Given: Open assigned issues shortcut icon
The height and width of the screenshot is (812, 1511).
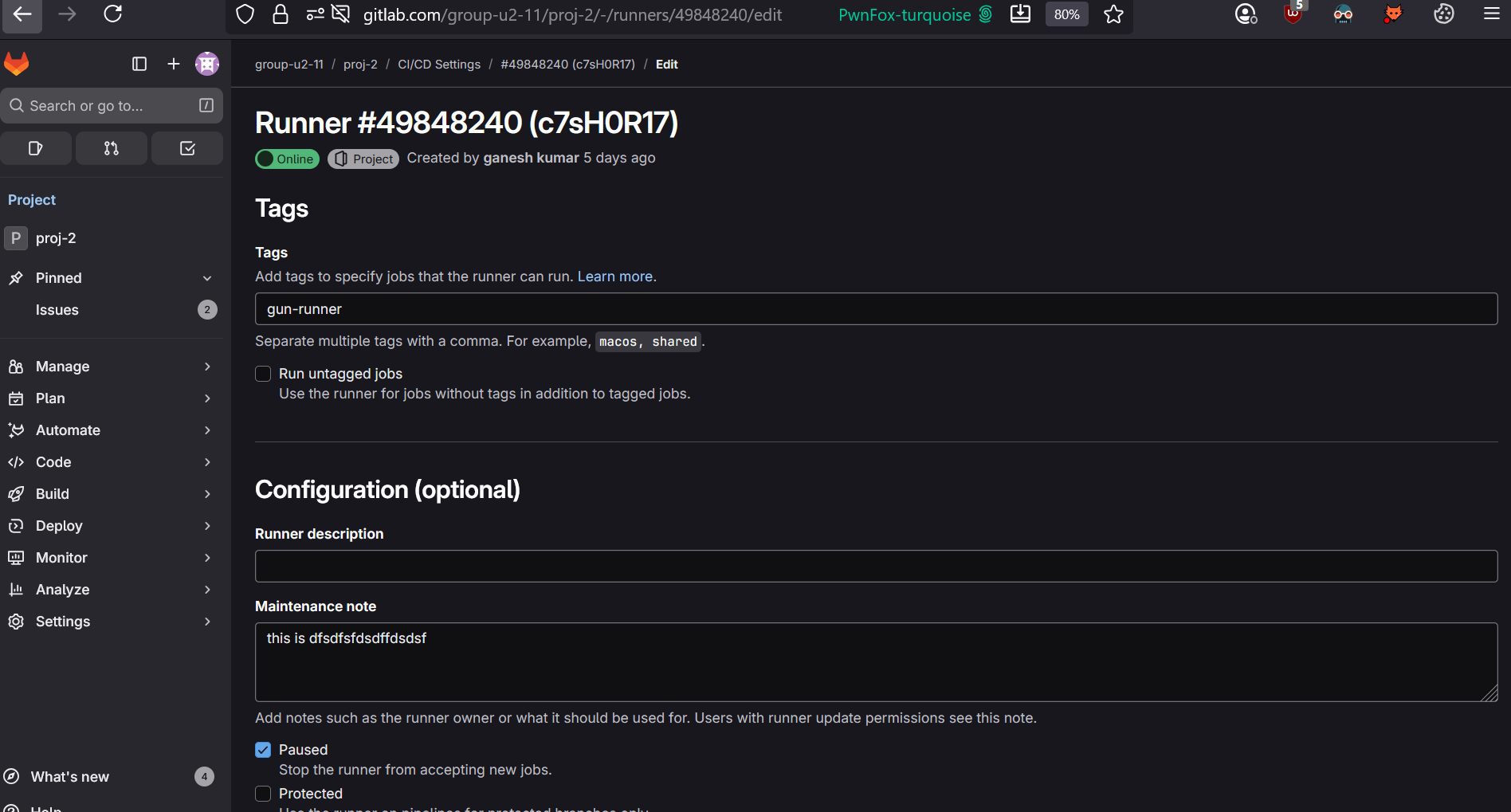Looking at the screenshot, I should 36,148.
